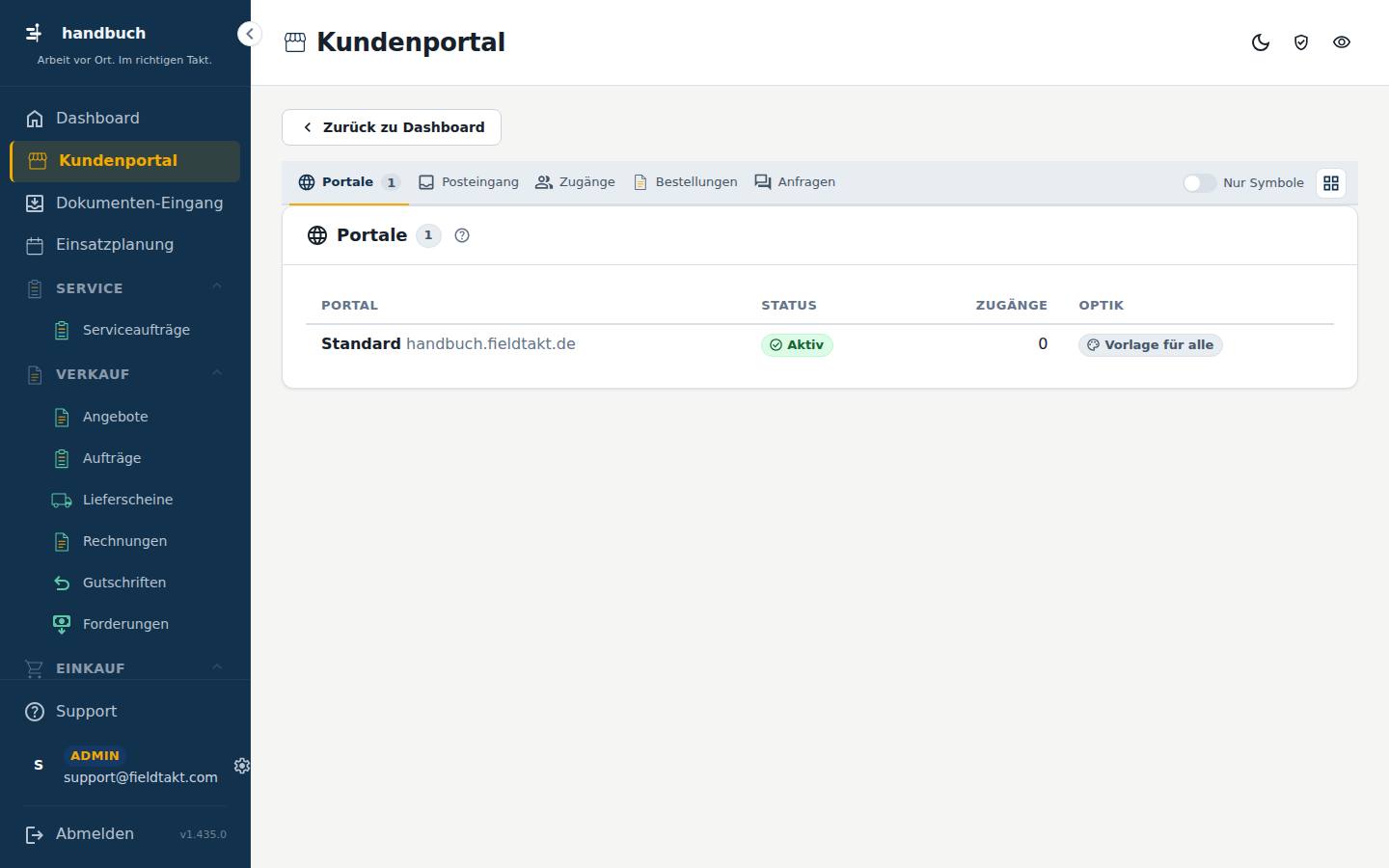Click the help question mark beside Portale
The image size is (1389, 868).
(462, 235)
